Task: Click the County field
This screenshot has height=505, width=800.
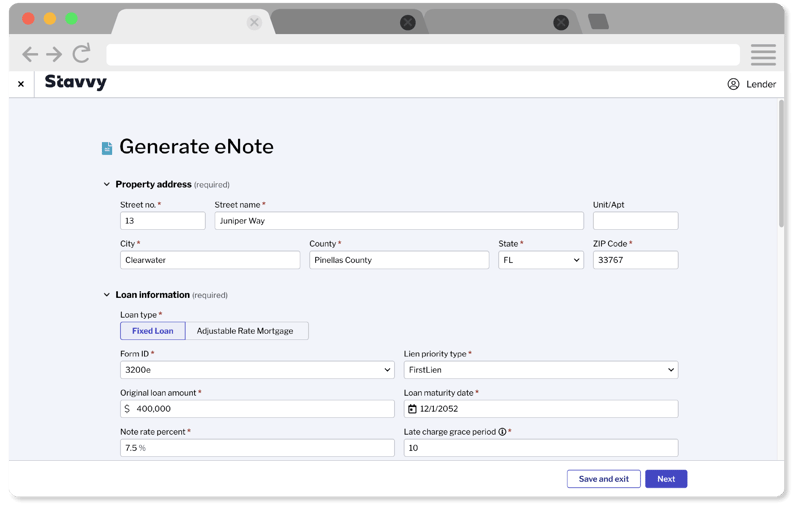Action: click(399, 260)
